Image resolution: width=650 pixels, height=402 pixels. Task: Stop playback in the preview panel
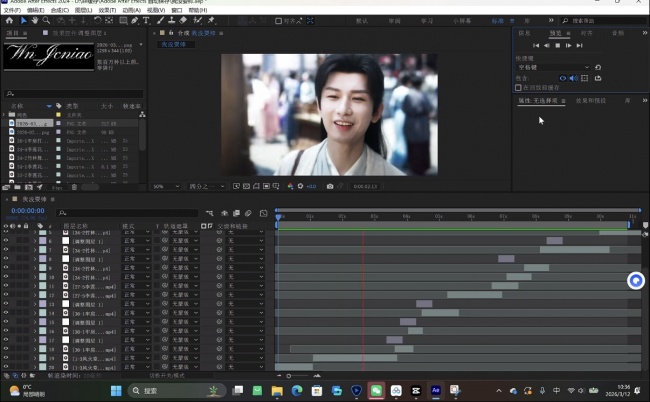click(558, 46)
